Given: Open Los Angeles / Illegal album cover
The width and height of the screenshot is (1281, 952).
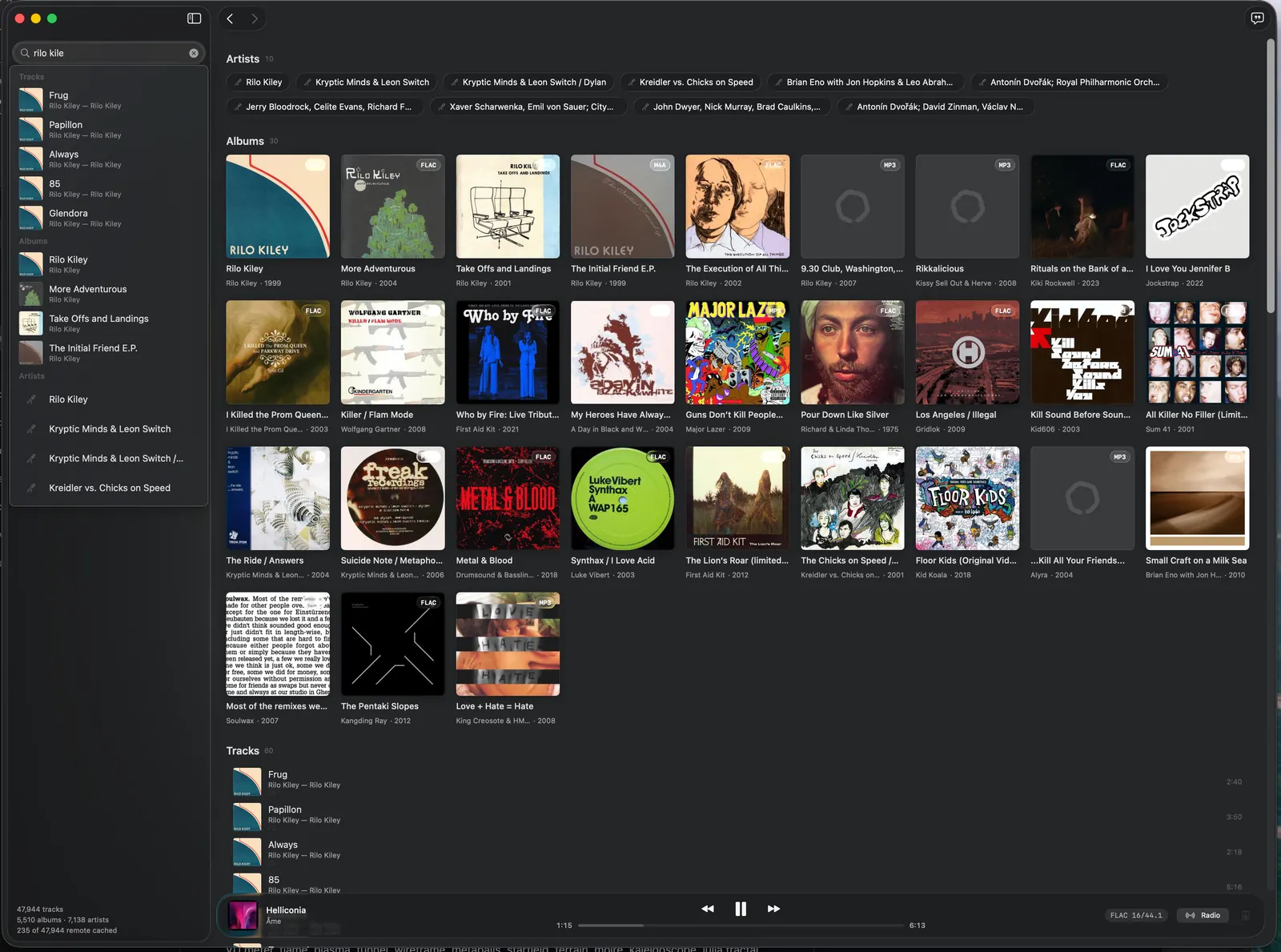Looking at the screenshot, I should point(967,352).
